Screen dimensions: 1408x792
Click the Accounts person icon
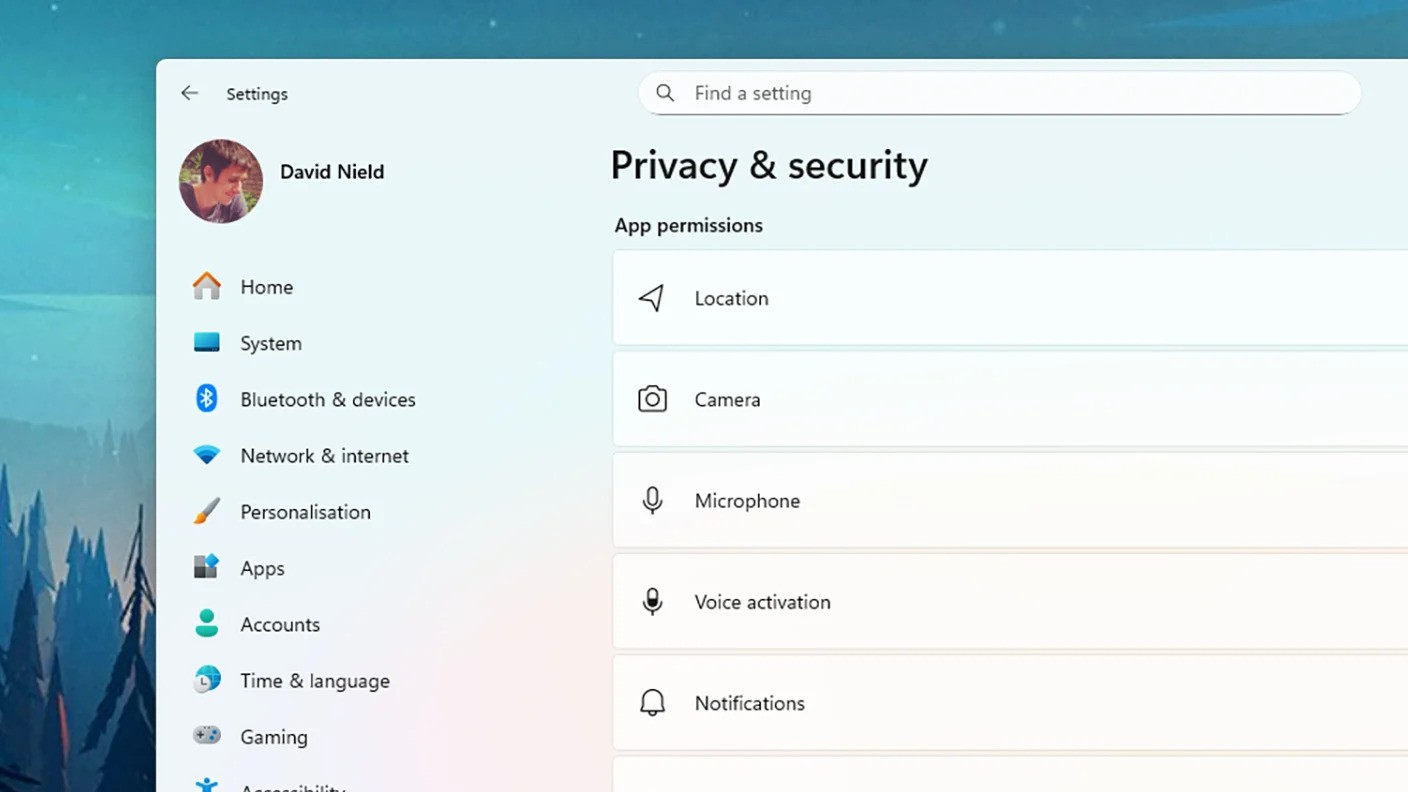[206, 624]
